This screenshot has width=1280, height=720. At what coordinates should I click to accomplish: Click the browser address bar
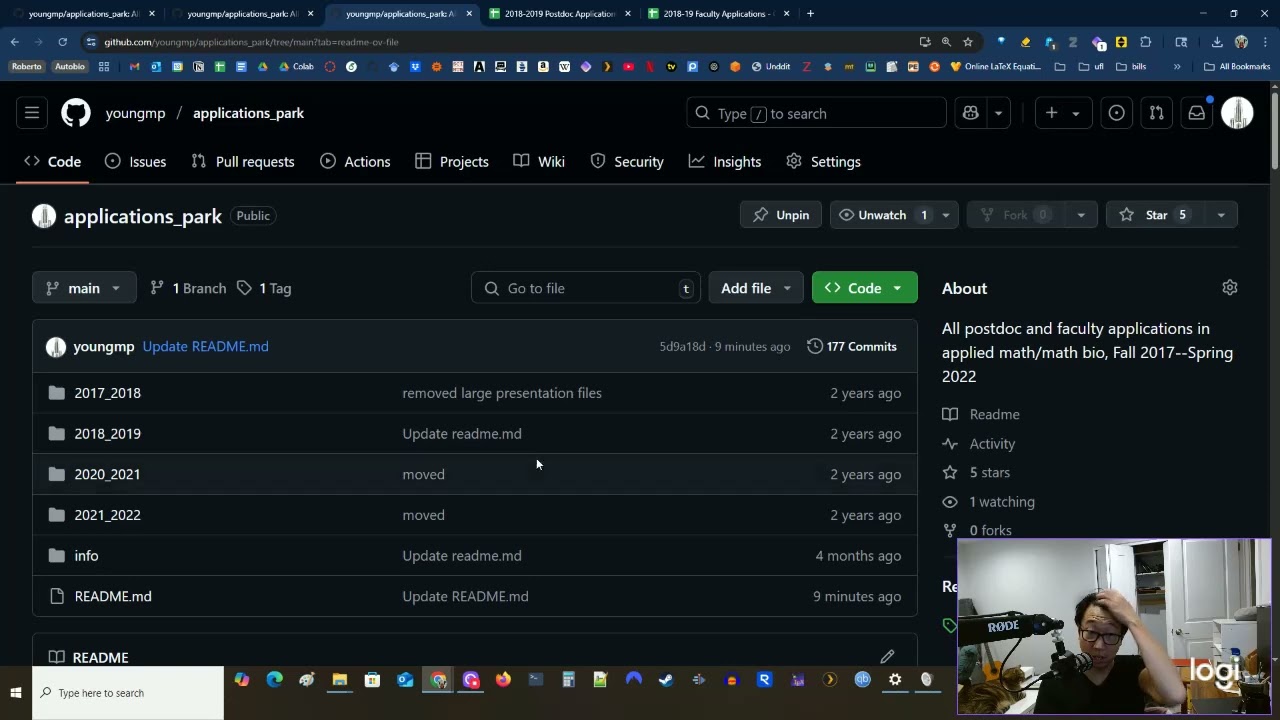[500, 42]
